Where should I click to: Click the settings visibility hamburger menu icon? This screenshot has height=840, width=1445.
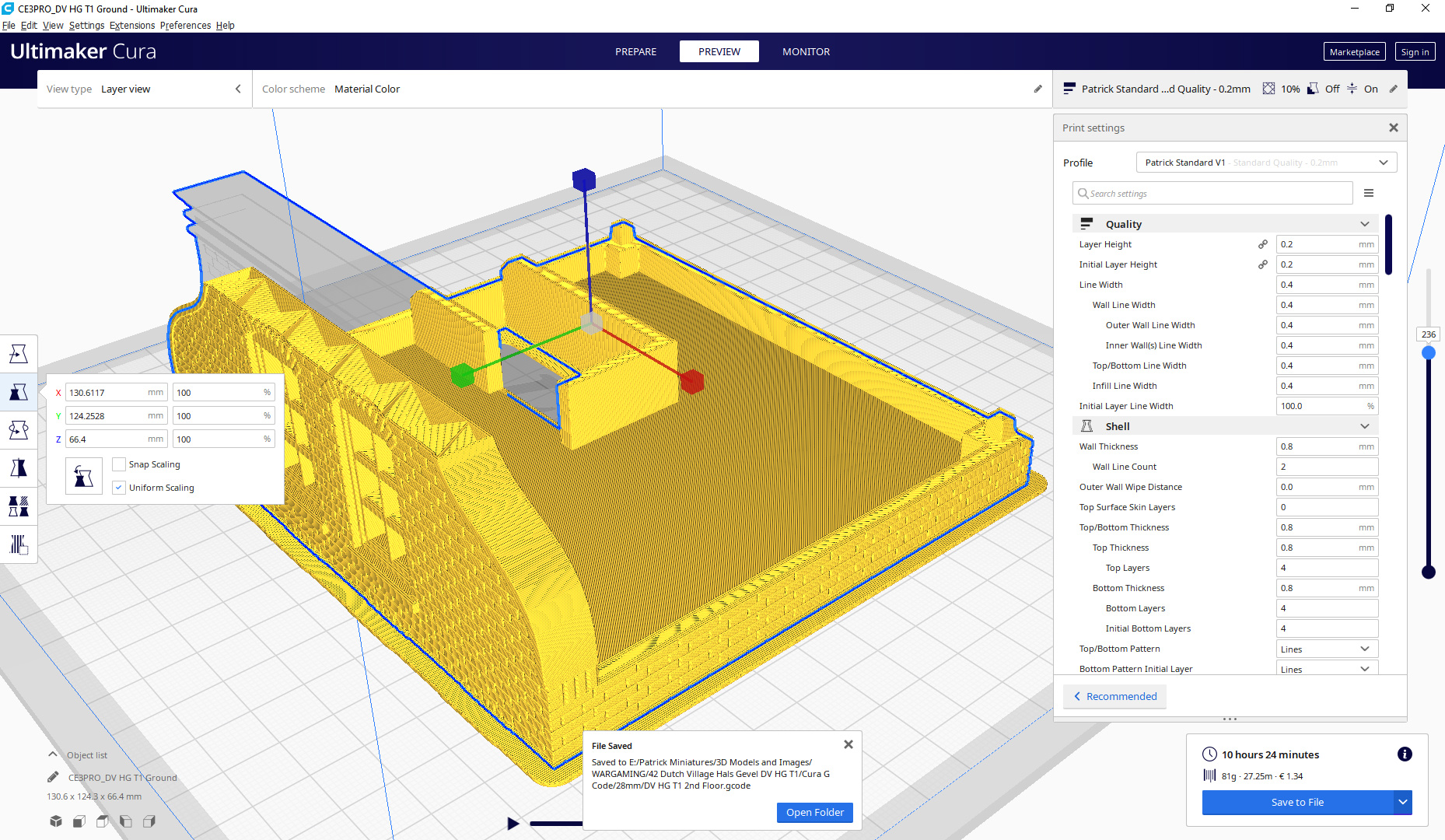tap(1369, 194)
